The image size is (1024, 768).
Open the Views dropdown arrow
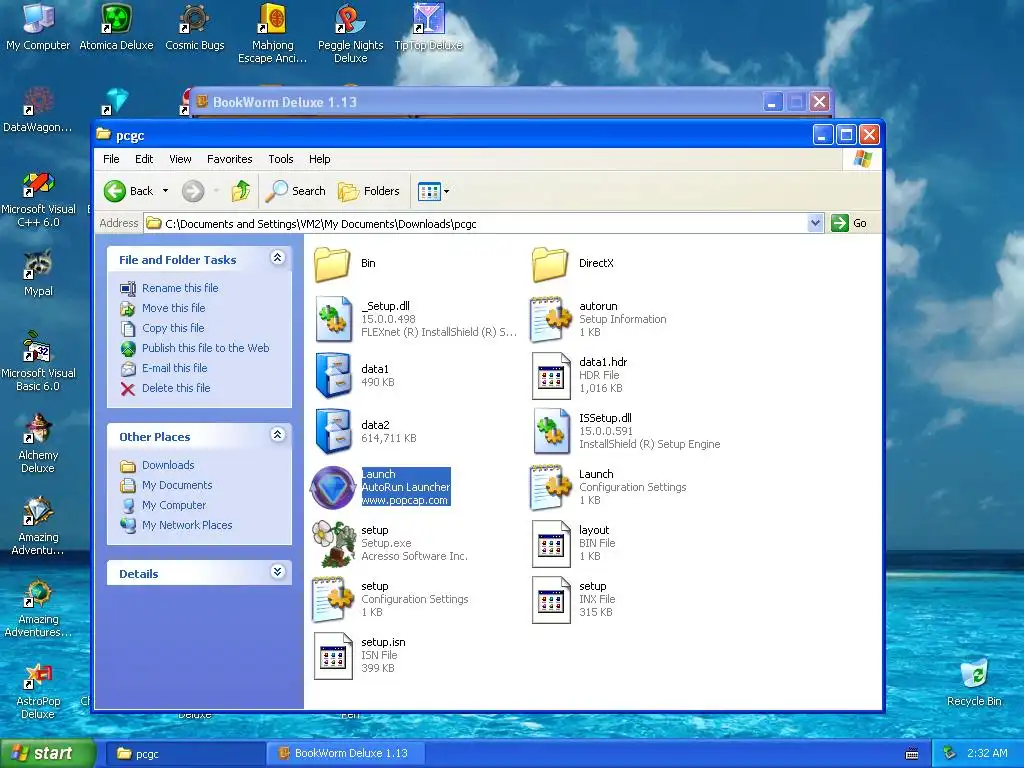pyautogui.click(x=447, y=191)
